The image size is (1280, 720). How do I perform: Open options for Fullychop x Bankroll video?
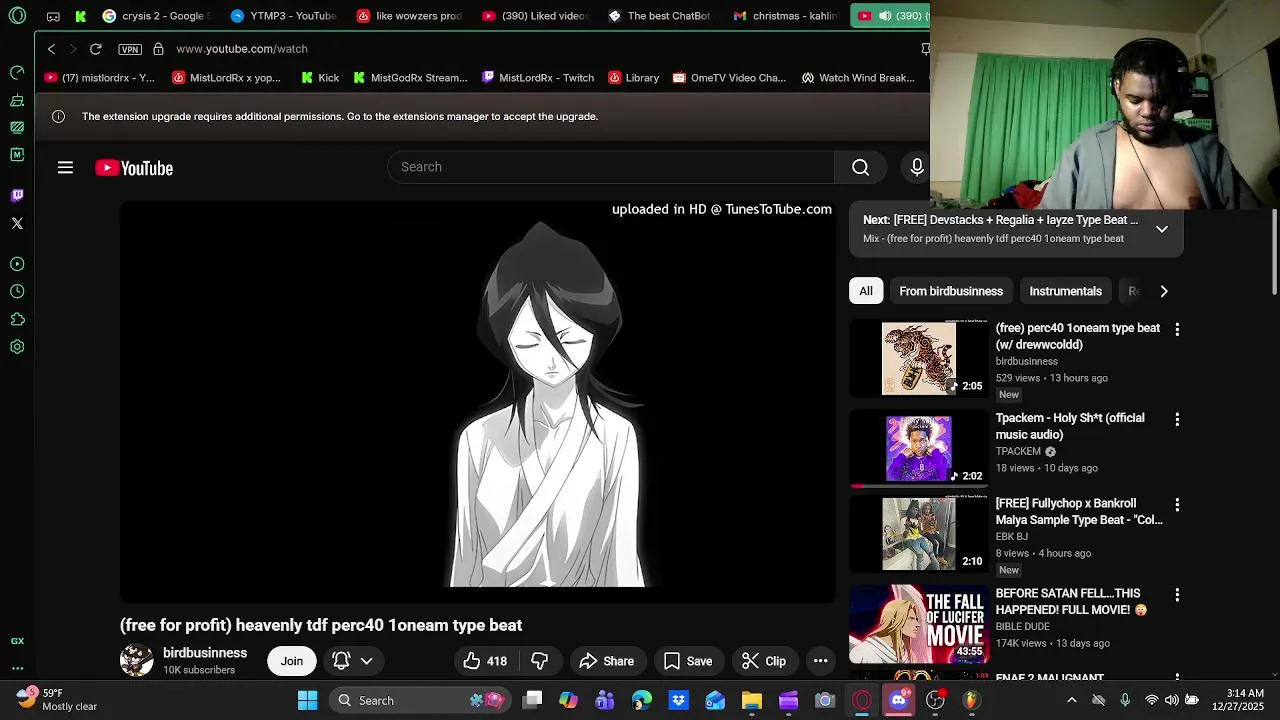point(1177,505)
